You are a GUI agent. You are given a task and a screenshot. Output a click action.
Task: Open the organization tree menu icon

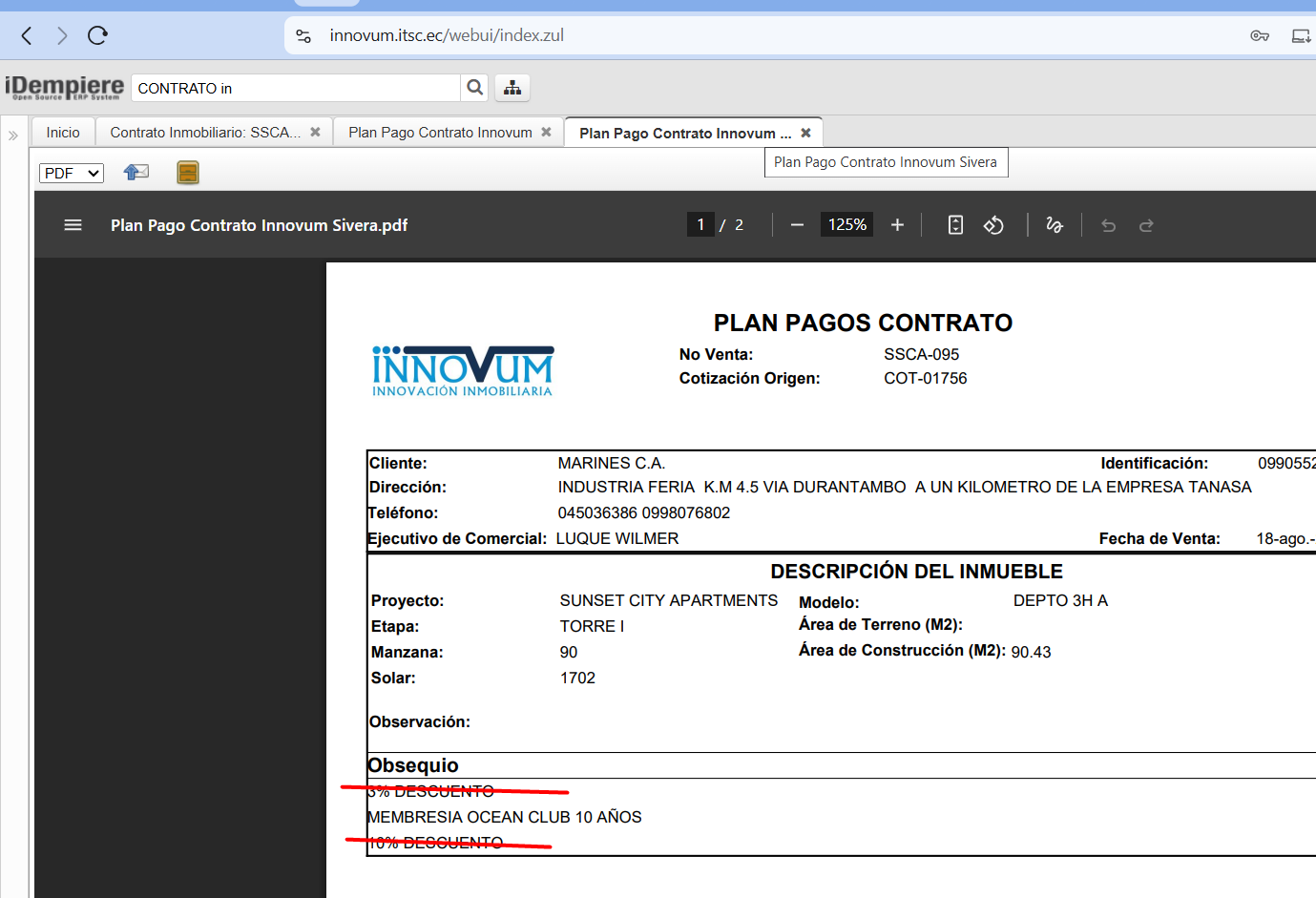click(512, 88)
